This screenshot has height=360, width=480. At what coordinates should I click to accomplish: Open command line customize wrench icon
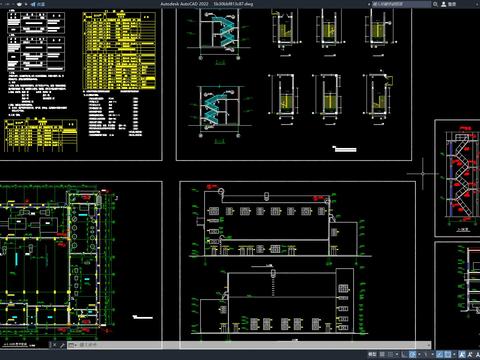[x=62, y=345]
